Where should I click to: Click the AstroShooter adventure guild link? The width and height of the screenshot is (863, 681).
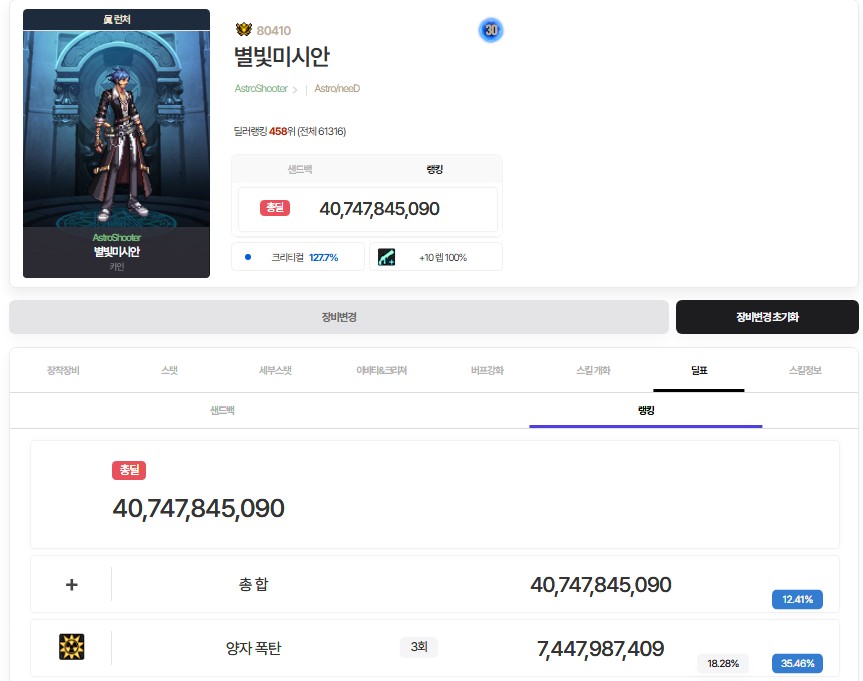[260, 89]
